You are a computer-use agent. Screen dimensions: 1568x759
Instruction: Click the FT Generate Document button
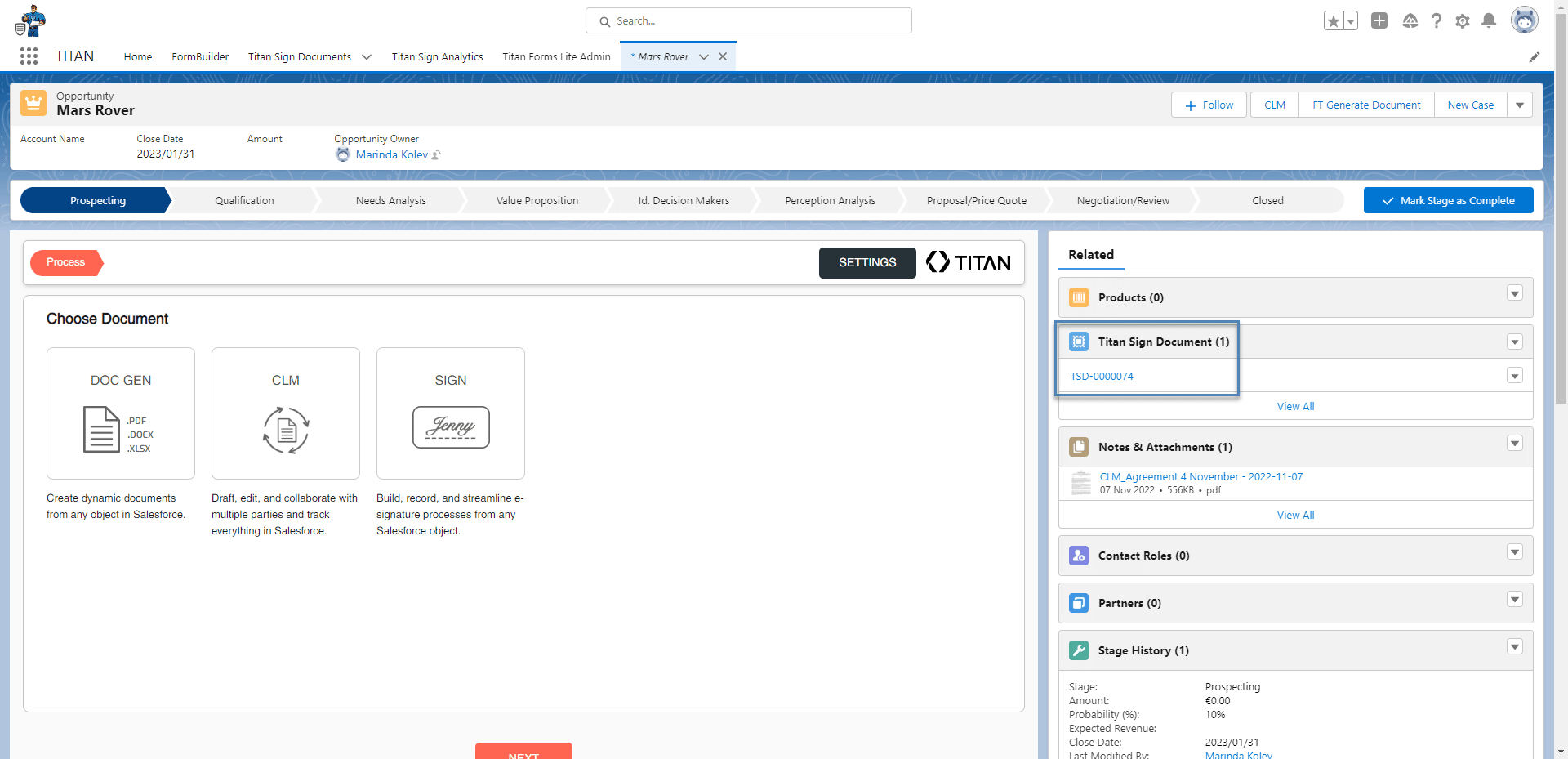1365,105
